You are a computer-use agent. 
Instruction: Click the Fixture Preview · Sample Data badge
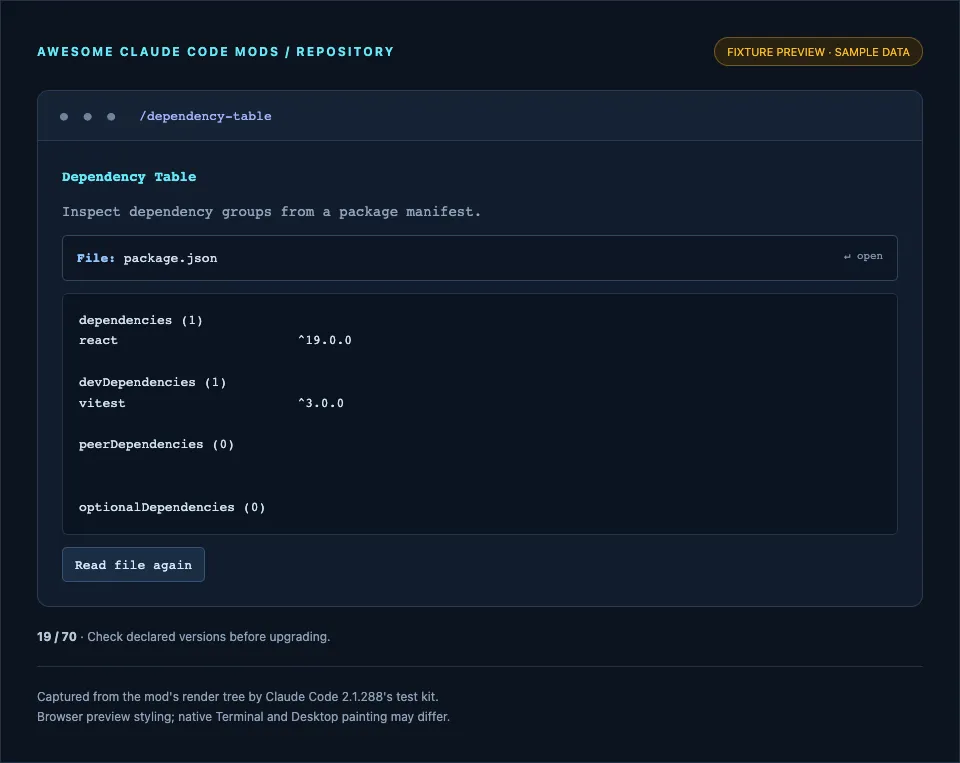pyautogui.click(x=818, y=52)
